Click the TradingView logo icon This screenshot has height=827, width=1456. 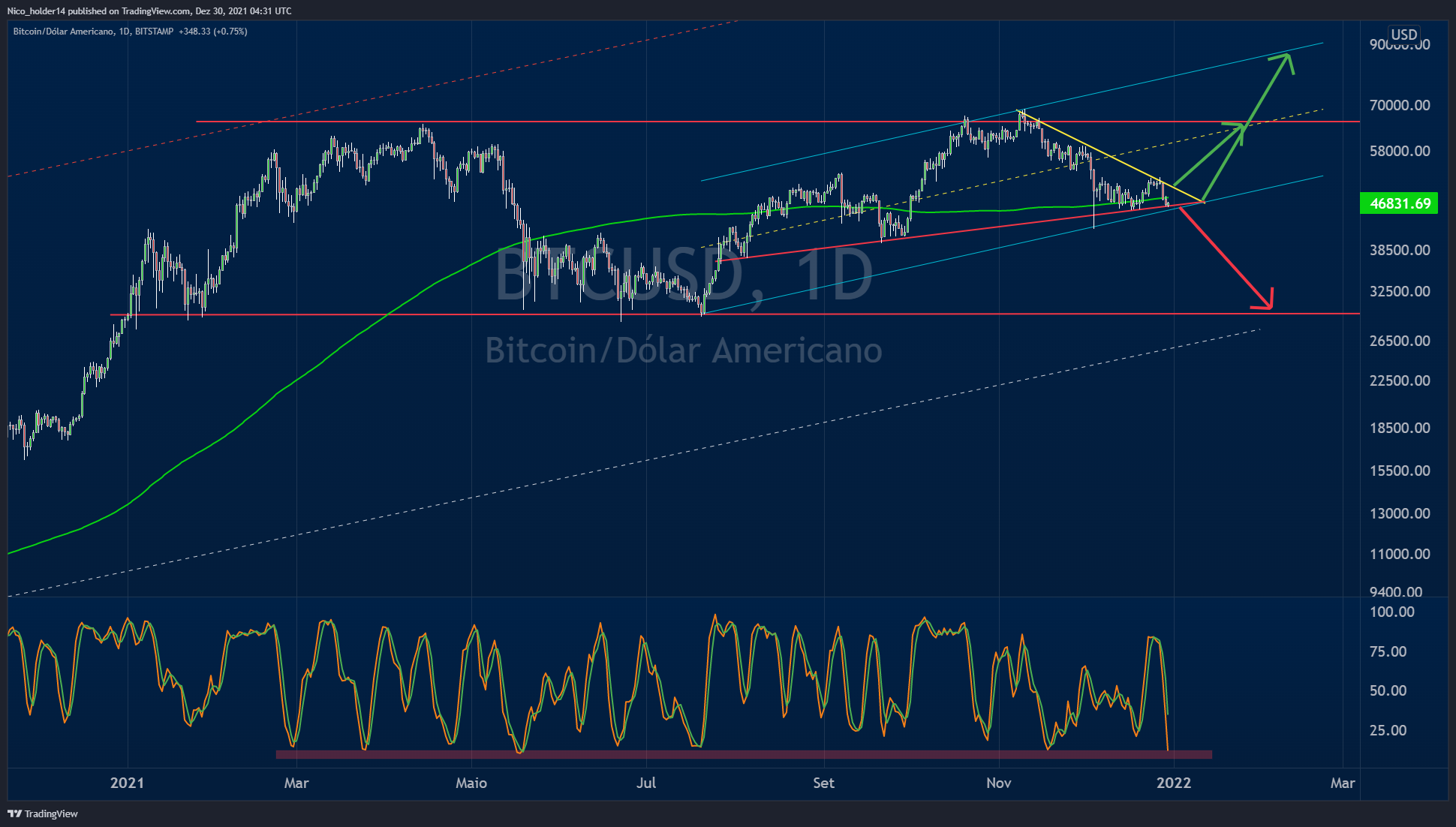(14, 813)
